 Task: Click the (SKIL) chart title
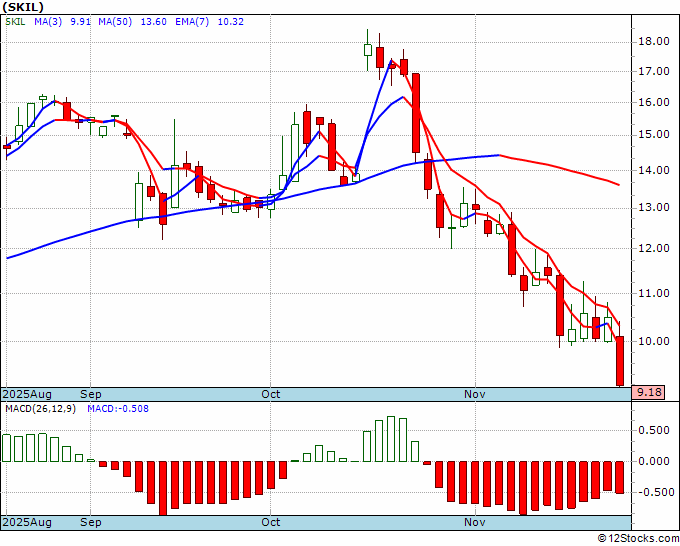pos(23,7)
